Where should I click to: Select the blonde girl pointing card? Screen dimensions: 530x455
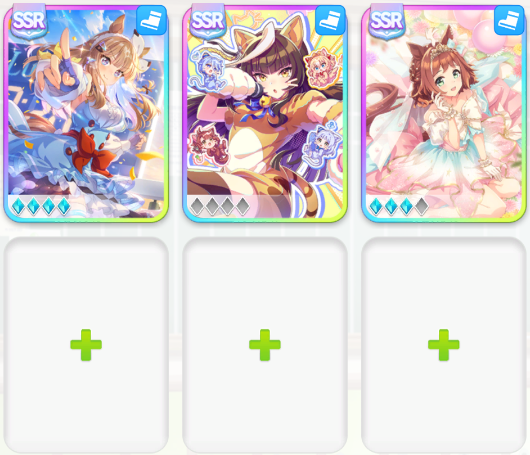(x=86, y=114)
